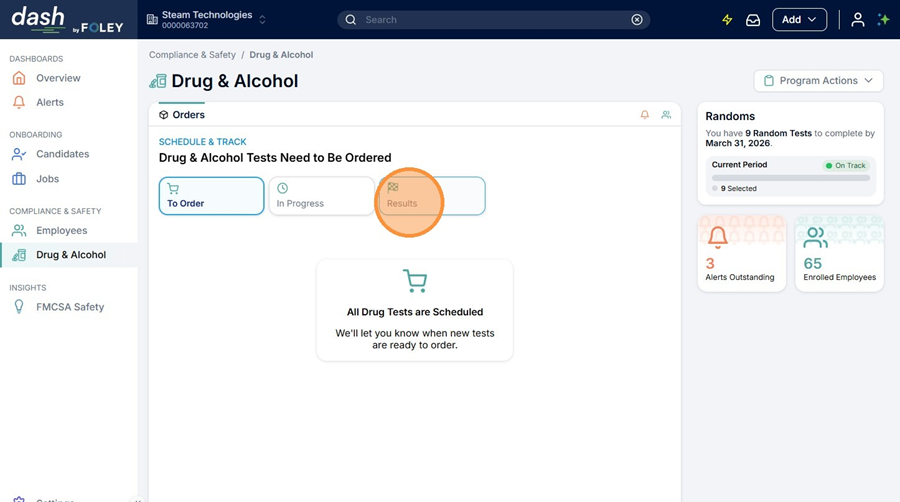Screen dimensions: 900x502
Task: Open the Alerts Outstanding card
Action: (741, 254)
